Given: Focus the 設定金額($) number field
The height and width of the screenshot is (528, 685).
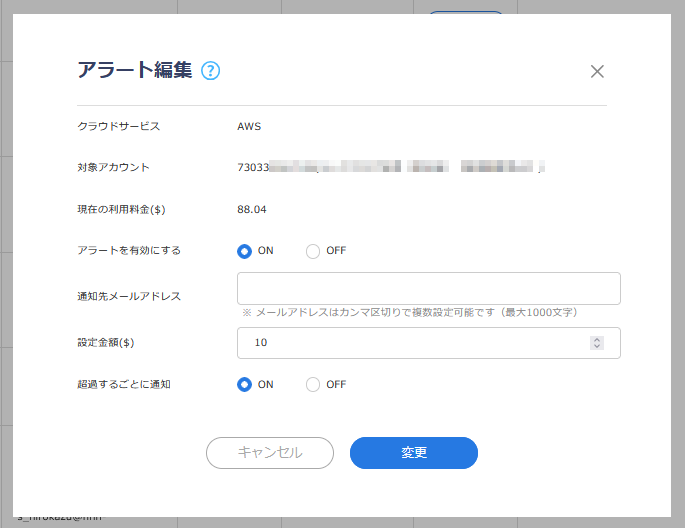Looking at the screenshot, I should coord(410,343).
